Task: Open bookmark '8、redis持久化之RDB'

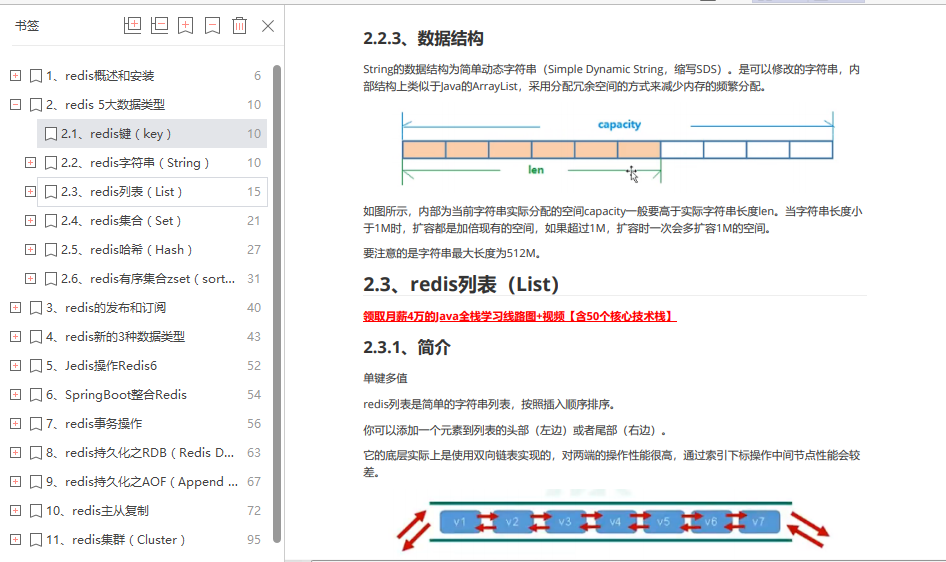Action: pos(140,452)
